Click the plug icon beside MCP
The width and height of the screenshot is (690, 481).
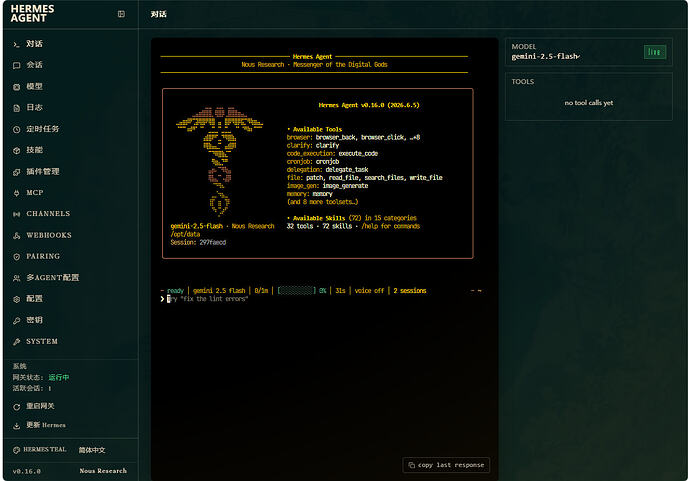tap(16, 193)
